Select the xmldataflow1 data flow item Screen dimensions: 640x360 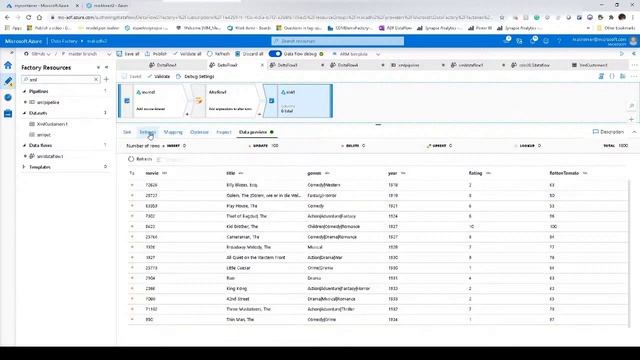(49, 156)
